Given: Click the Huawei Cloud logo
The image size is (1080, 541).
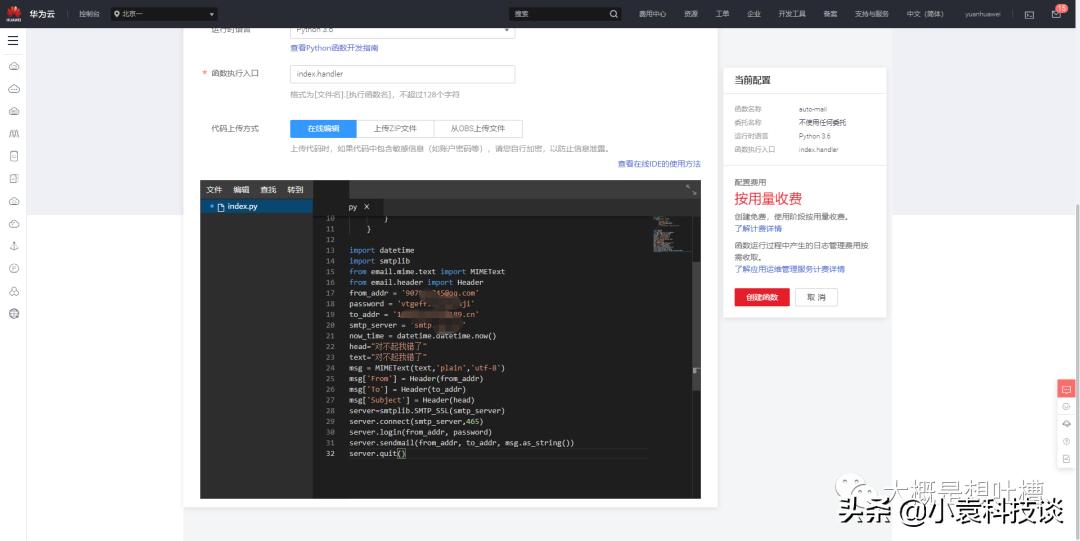Looking at the screenshot, I should pyautogui.click(x=31, y=14).
